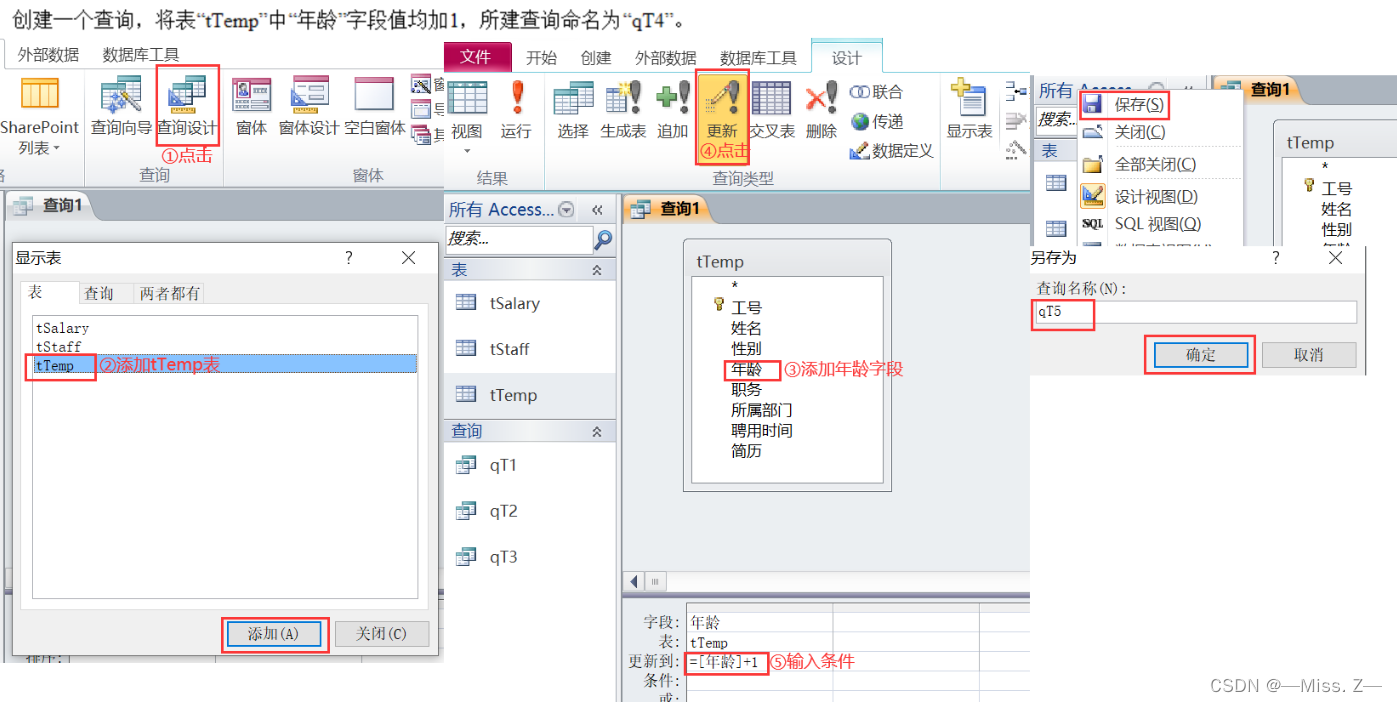The width and height of the screenshot is (1397, 702).
Task: Collapse the 查询 group in navigation pane
Action: tap(597, 431)
